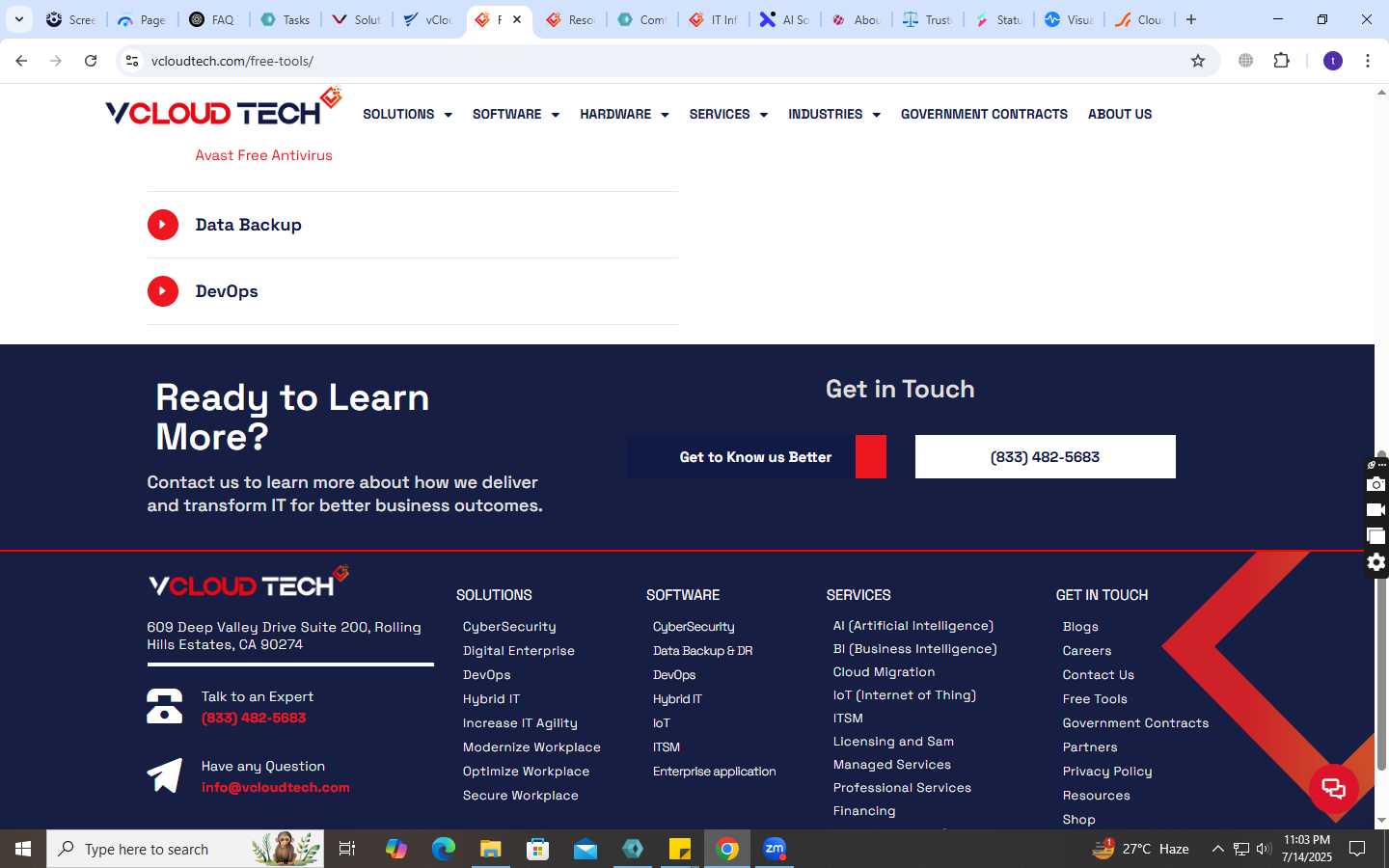Click the browser back arrow
Image resolution: width=1389 pixels, height=868 pixels.
click(21, 61)
